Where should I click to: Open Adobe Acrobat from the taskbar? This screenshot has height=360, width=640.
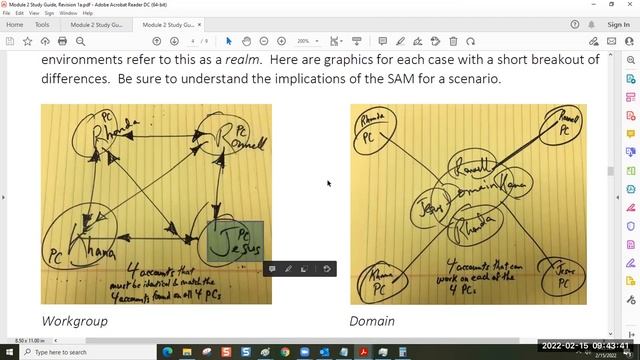(363, 352)
